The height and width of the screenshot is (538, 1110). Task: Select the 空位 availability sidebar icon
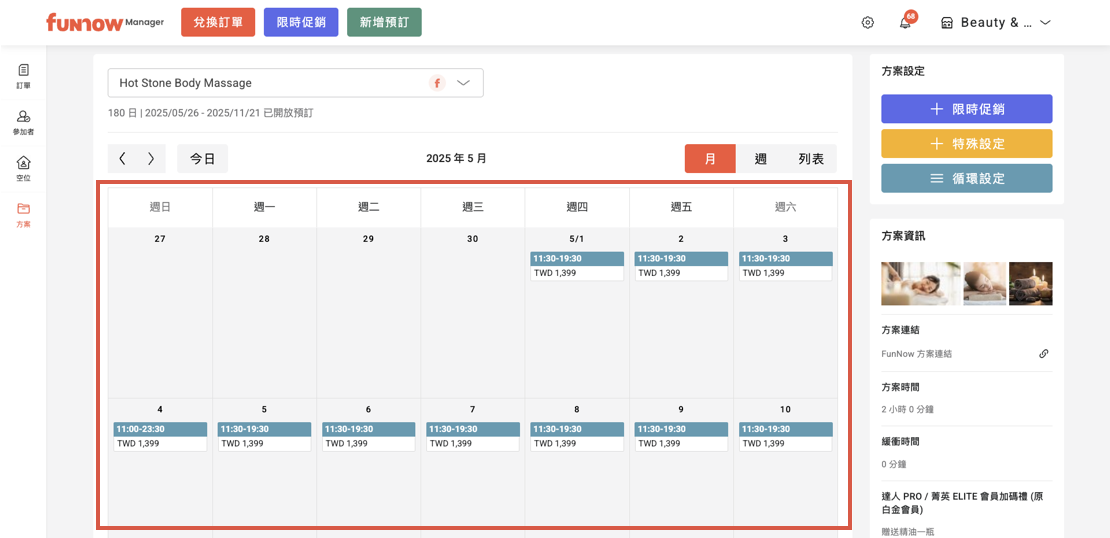click(23, 168)
